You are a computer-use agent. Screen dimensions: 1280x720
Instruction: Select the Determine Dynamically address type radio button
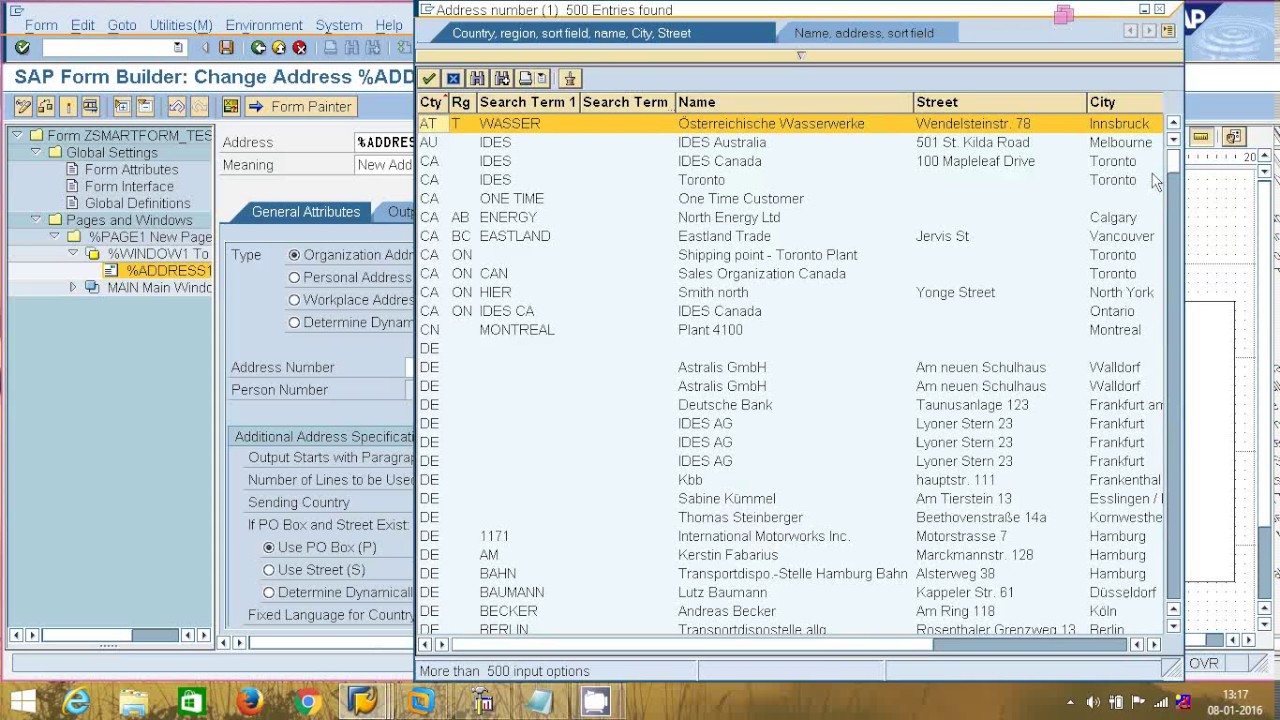coord(294,323)
